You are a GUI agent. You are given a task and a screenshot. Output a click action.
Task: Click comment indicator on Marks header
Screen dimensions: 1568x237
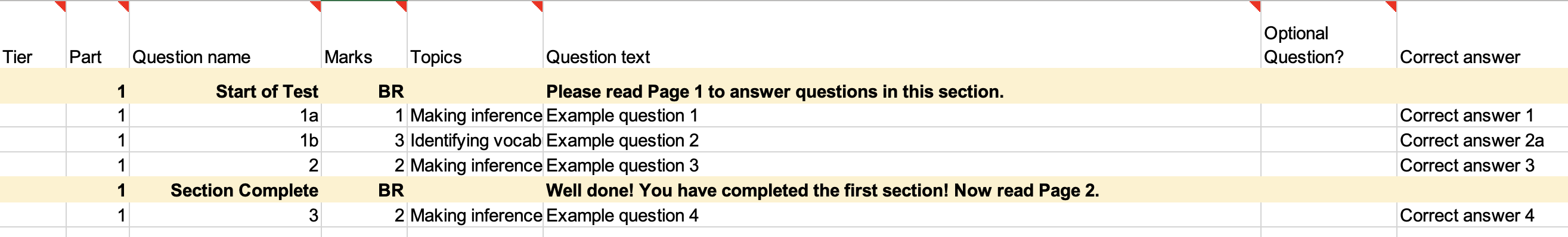402,5
